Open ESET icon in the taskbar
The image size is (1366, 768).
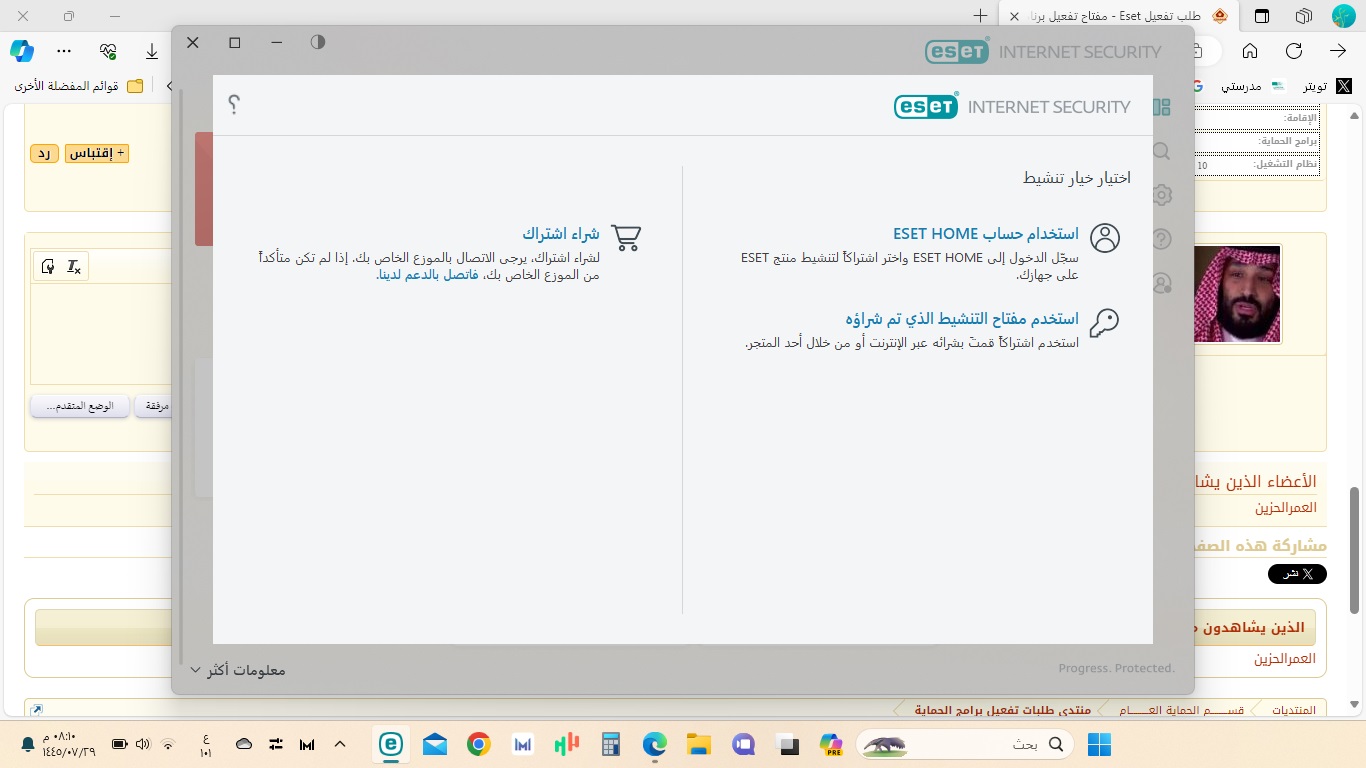click(391, 744)
